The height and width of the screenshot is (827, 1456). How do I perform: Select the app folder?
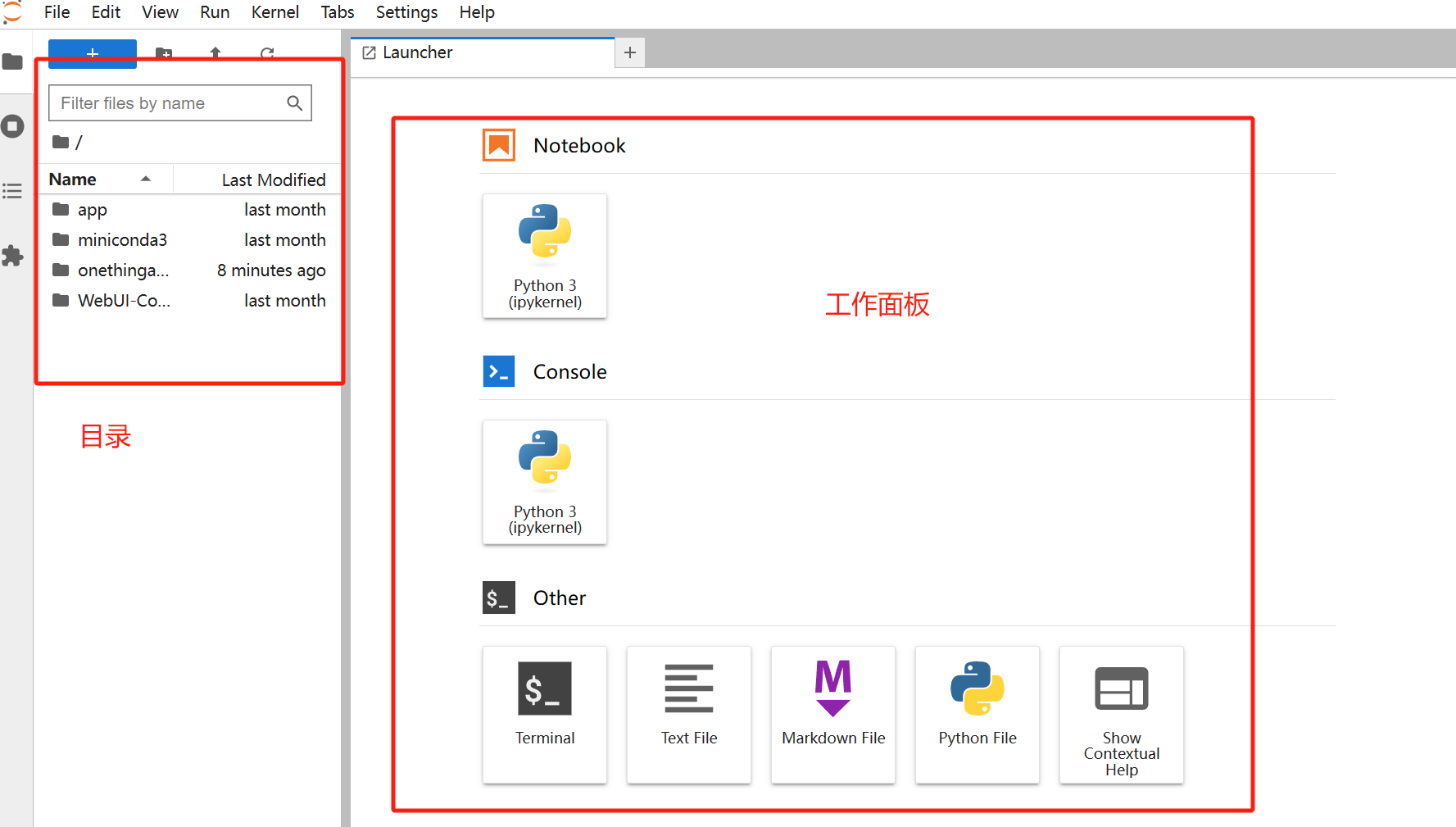coord(189,210)
